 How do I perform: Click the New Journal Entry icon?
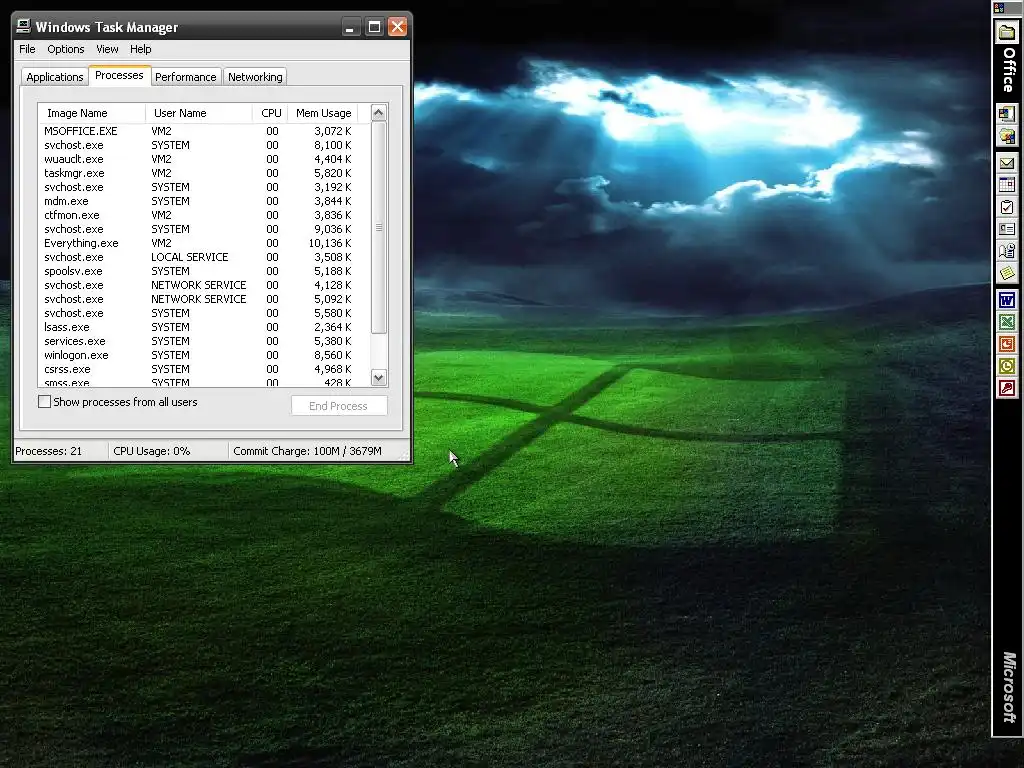(x=1006, y=251)
